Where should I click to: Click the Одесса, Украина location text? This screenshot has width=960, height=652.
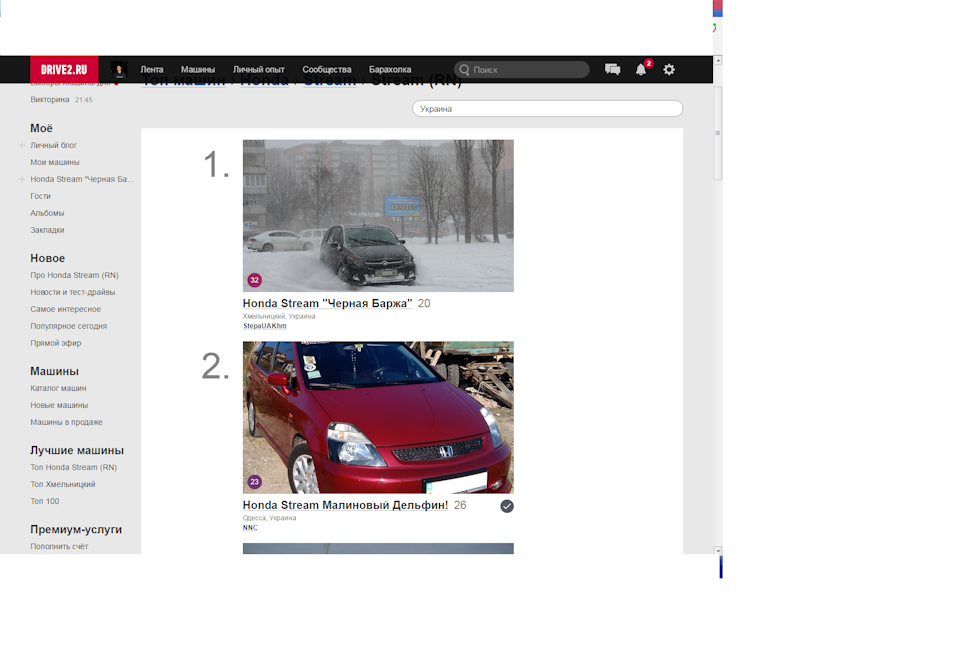click(269, 518)
